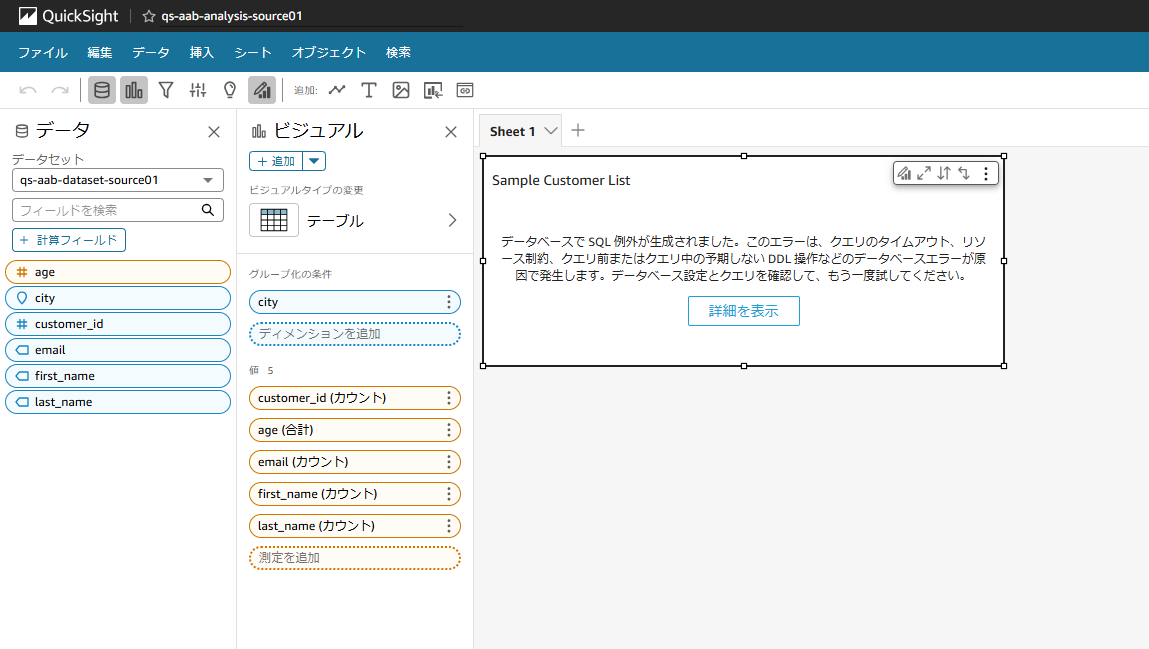Open the ファイル menu
The image size is (1149, 649).
[42, 52]
